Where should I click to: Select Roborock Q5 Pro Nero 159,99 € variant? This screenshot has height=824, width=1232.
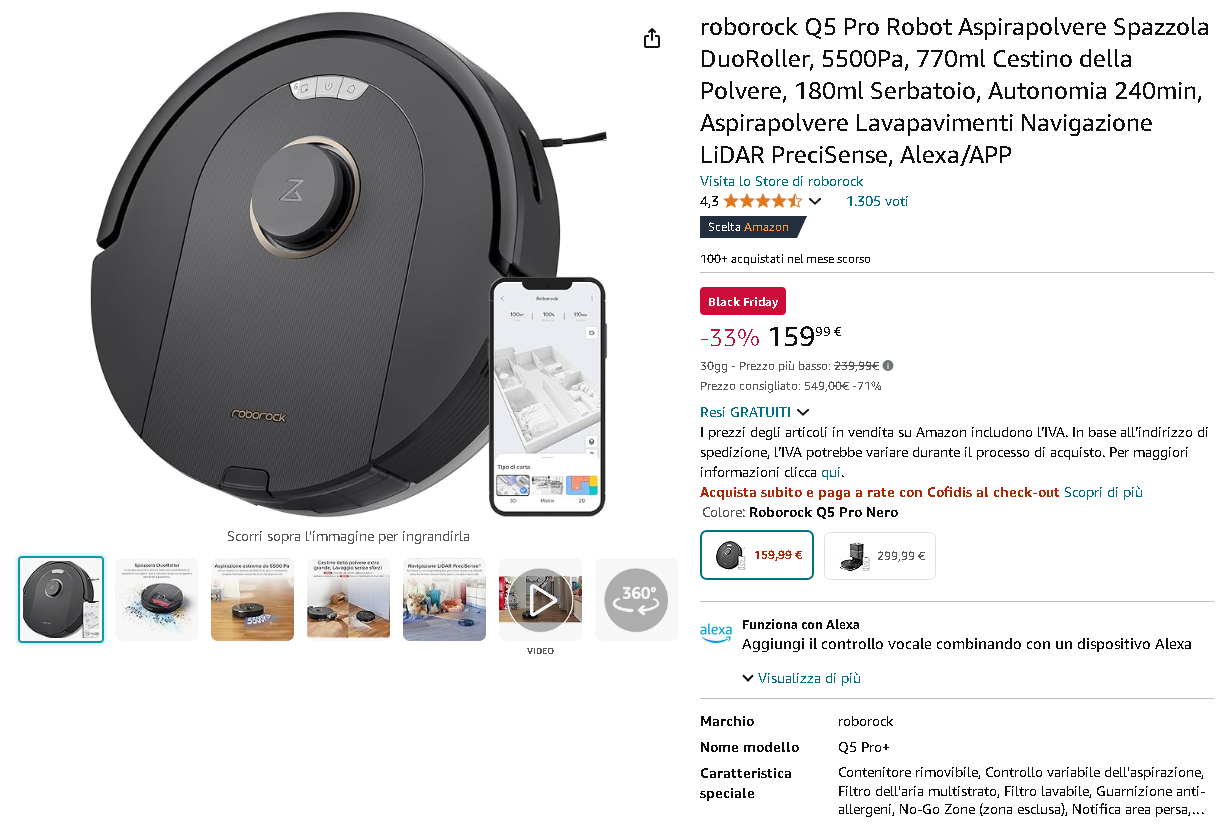(x=757, y=555)
